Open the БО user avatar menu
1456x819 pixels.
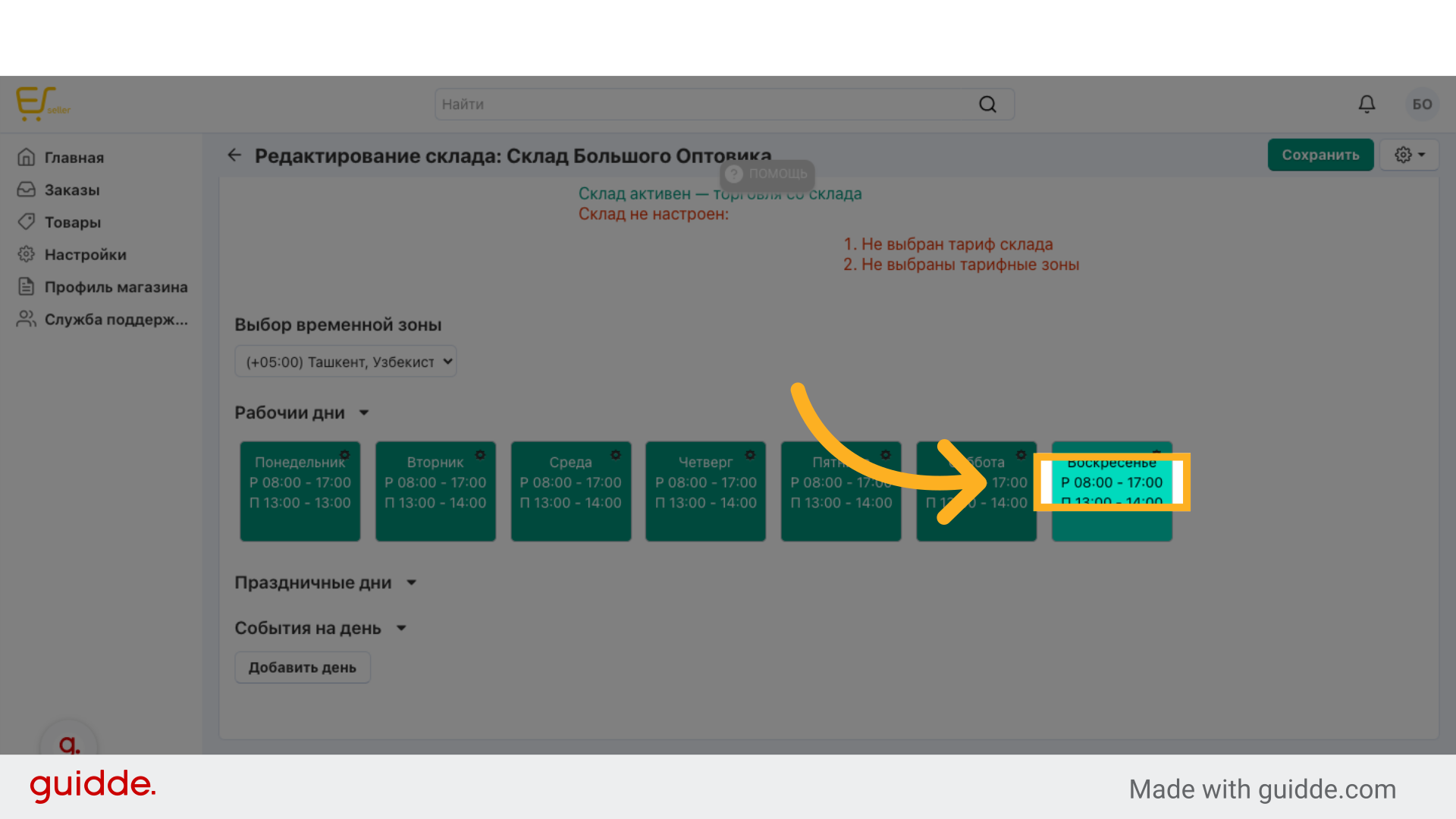pos(1422,104)
